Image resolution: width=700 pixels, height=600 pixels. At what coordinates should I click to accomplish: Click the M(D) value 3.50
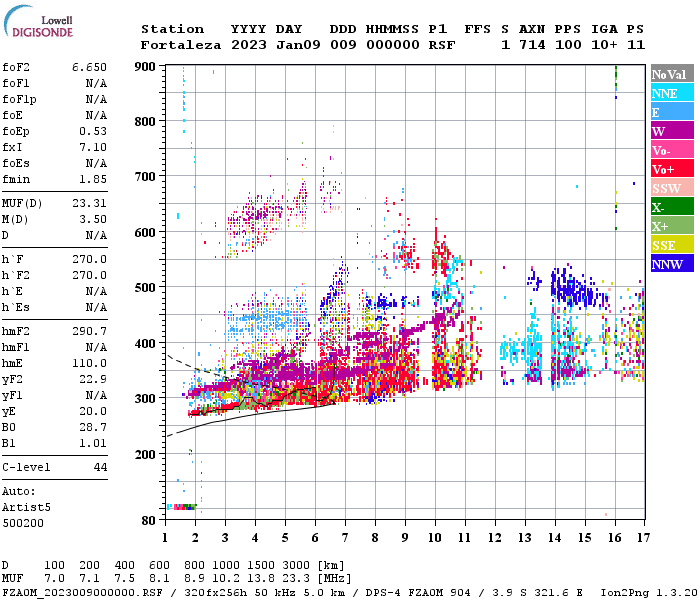pyautogui.click(x=93, y=219)
